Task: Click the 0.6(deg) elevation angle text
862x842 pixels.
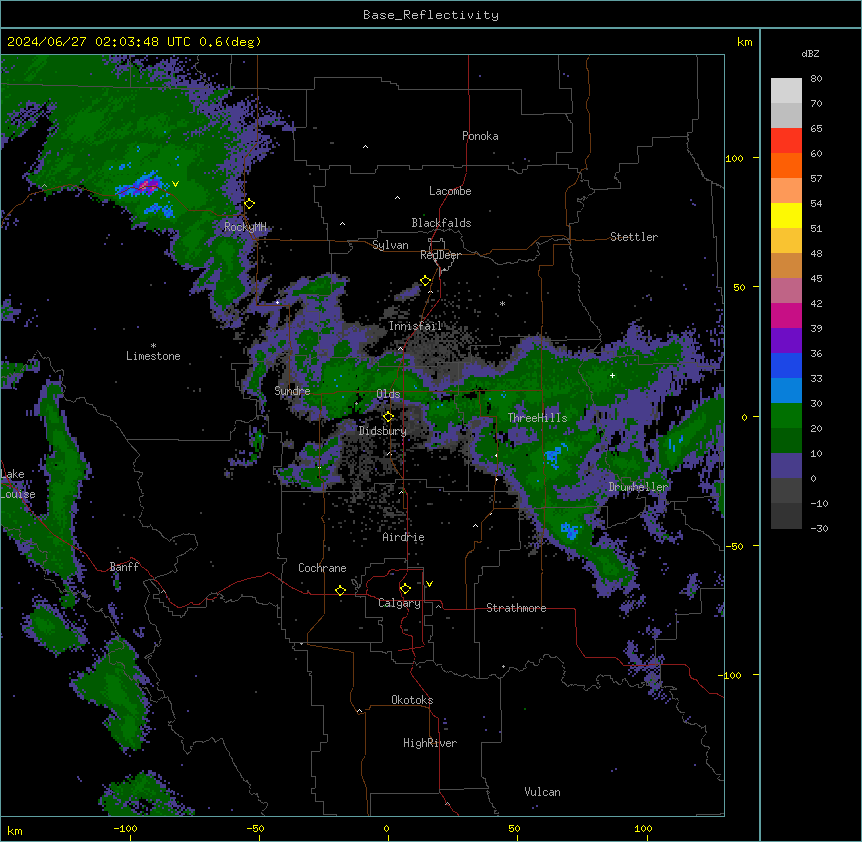Action: [230, 42]
